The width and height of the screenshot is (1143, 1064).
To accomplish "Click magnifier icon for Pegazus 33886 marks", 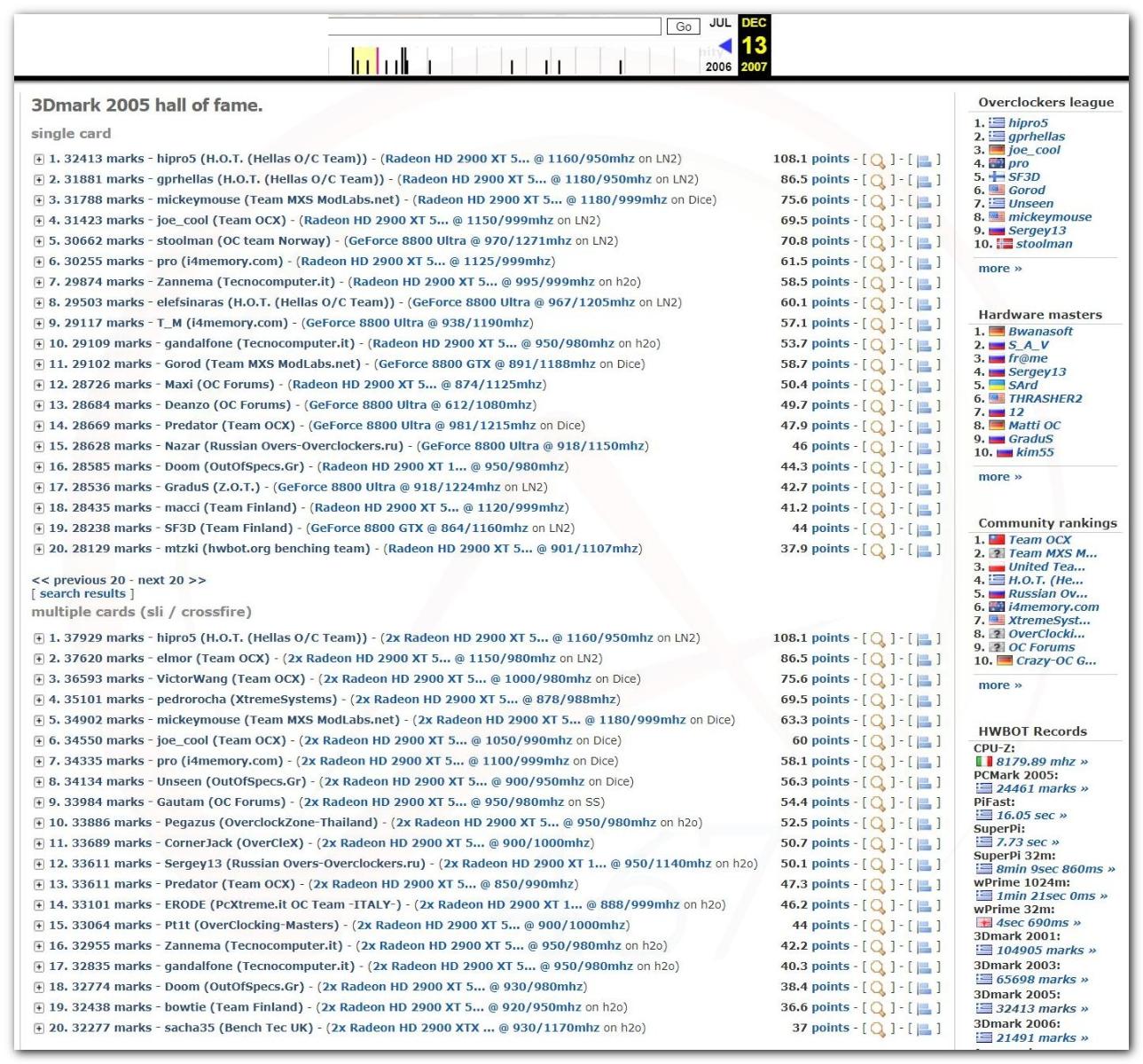I will pyautogui.click(x=877, y=824).
